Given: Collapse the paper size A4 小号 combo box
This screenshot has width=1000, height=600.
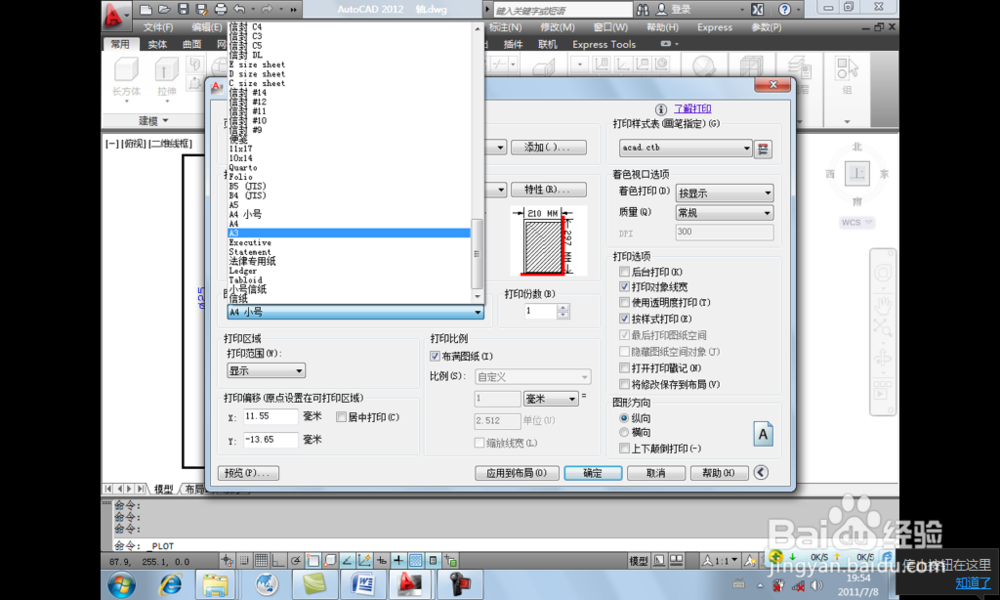Looking at the screenshot, I should [355, 312].
